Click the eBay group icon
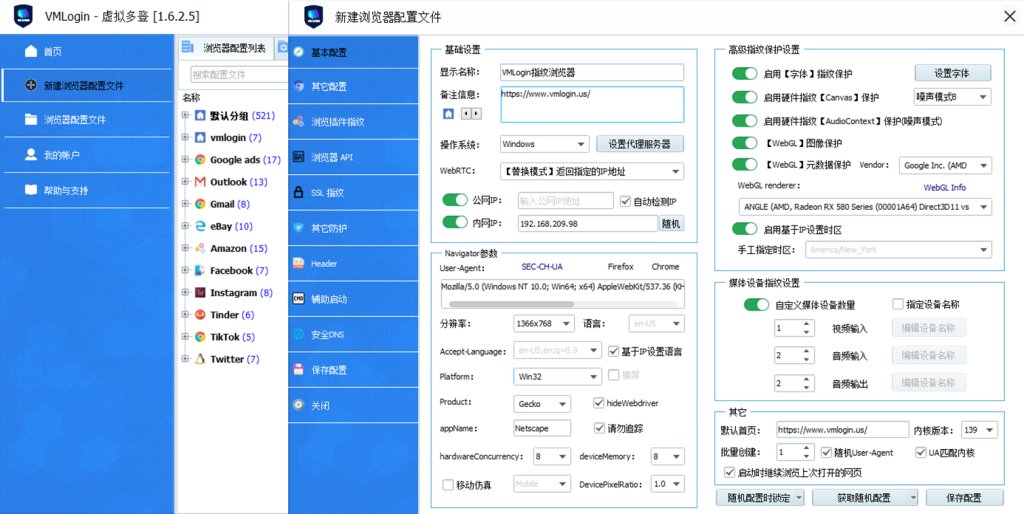Viewport: 1024px width, 514px height. 200,226
